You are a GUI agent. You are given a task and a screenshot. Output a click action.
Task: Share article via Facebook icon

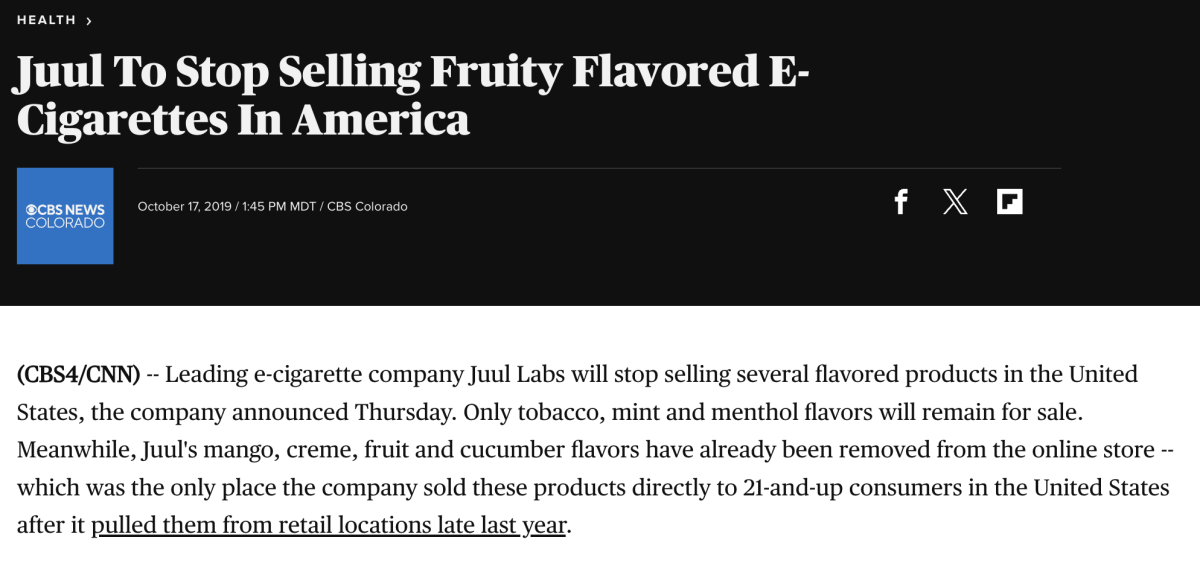tap(900, 202)
